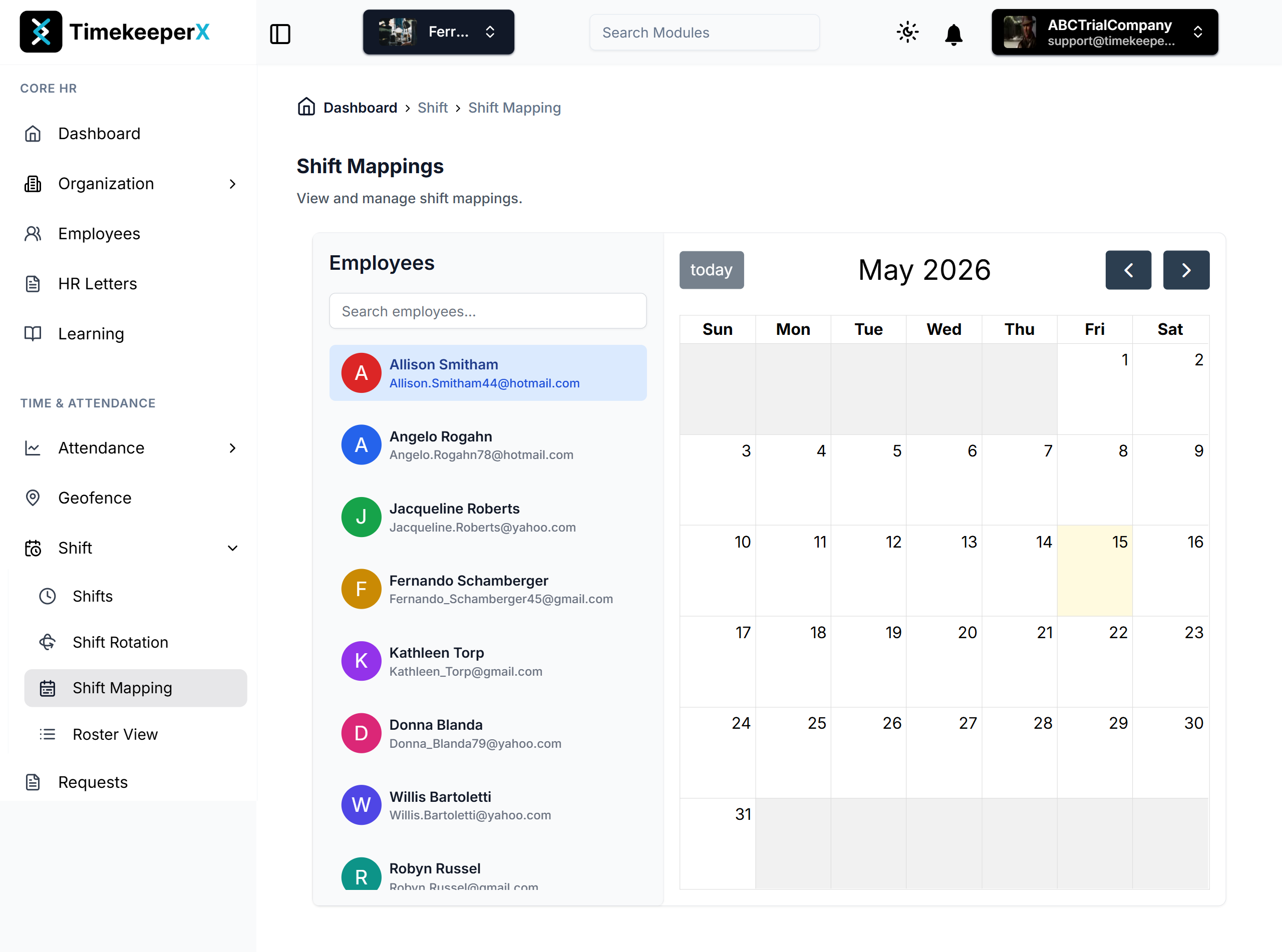Select Allison Smitham's email text
1282x952 pixels.
coord(484,383)
